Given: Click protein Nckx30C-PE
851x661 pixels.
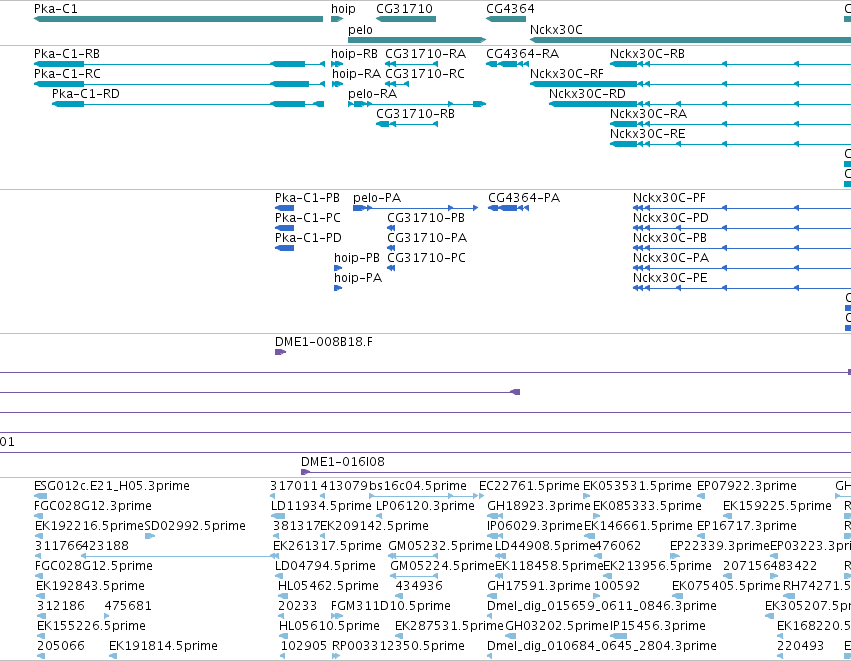Looking at the screenshot, I should [742, 288].
